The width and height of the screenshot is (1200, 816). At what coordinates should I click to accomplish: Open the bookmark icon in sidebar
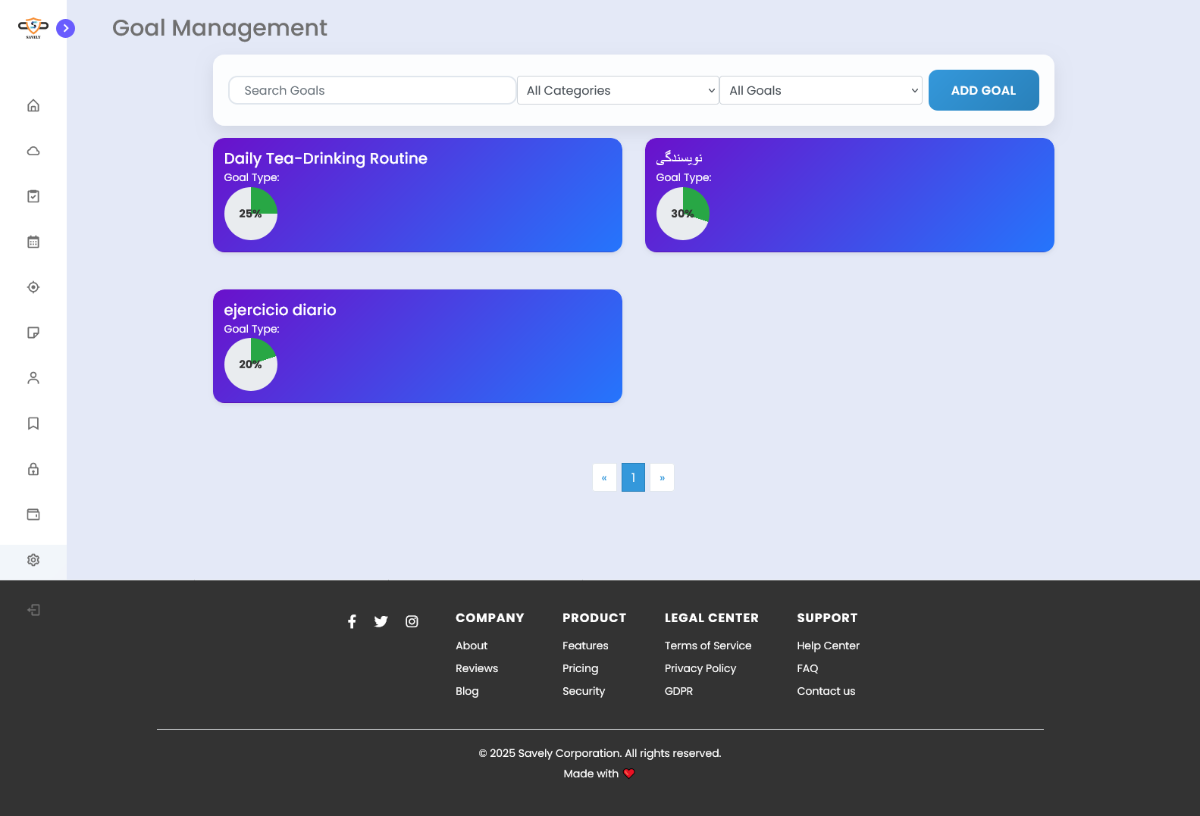(33, 424)
